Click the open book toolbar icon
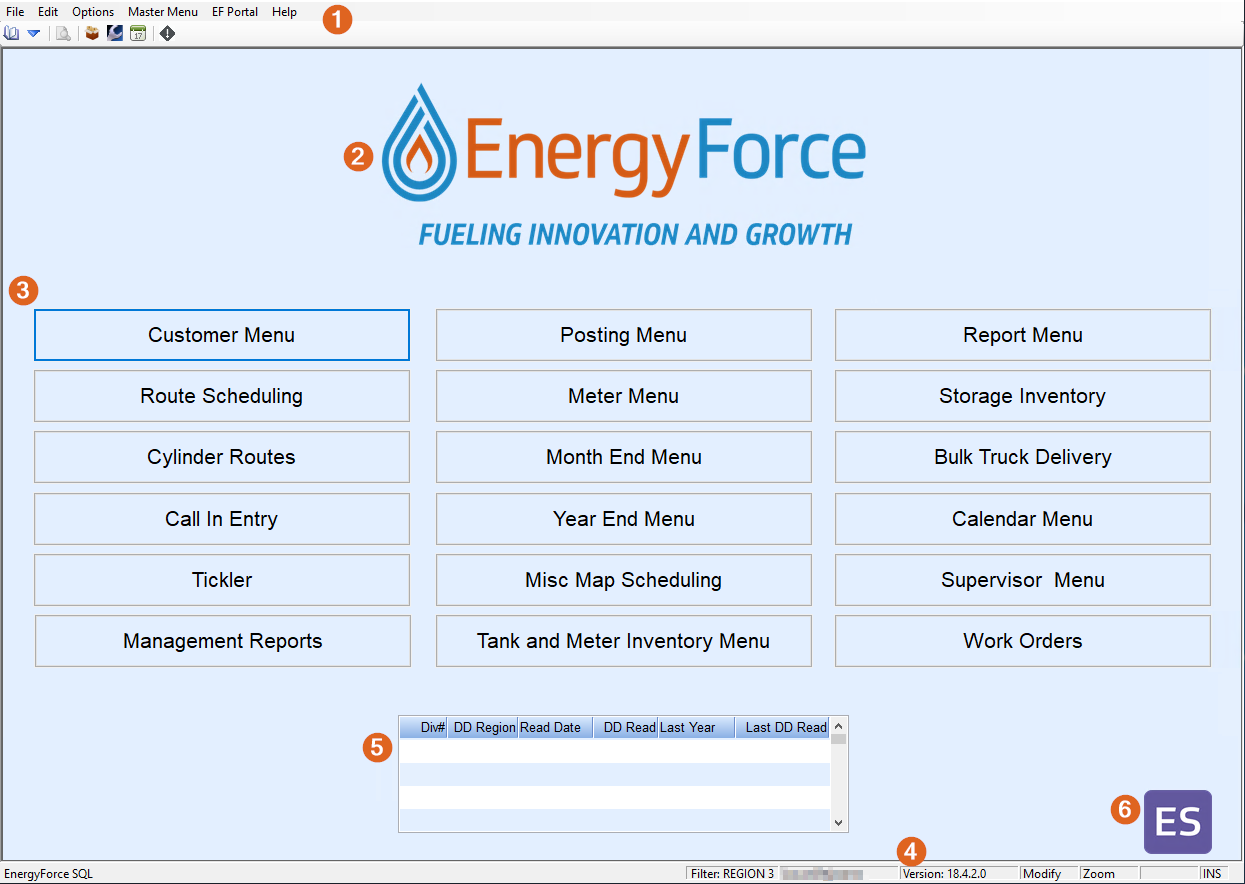1245x884 pixels. pos(11,33)
